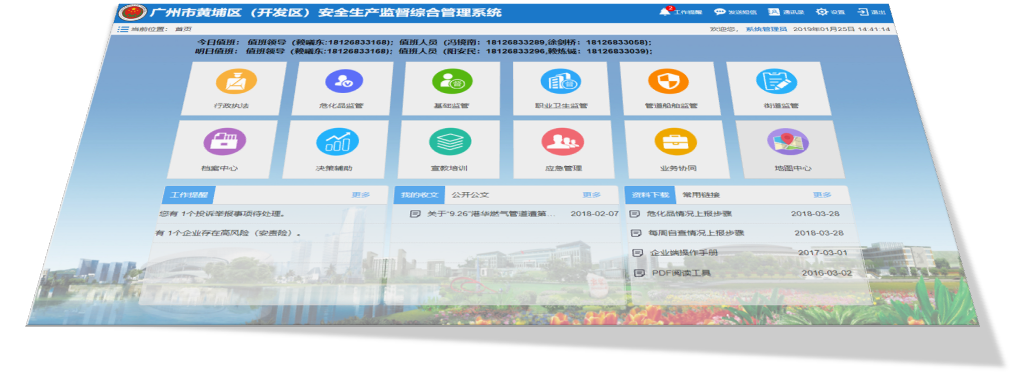Click 更多 in the 资料下载 panel

coord(822,194)
